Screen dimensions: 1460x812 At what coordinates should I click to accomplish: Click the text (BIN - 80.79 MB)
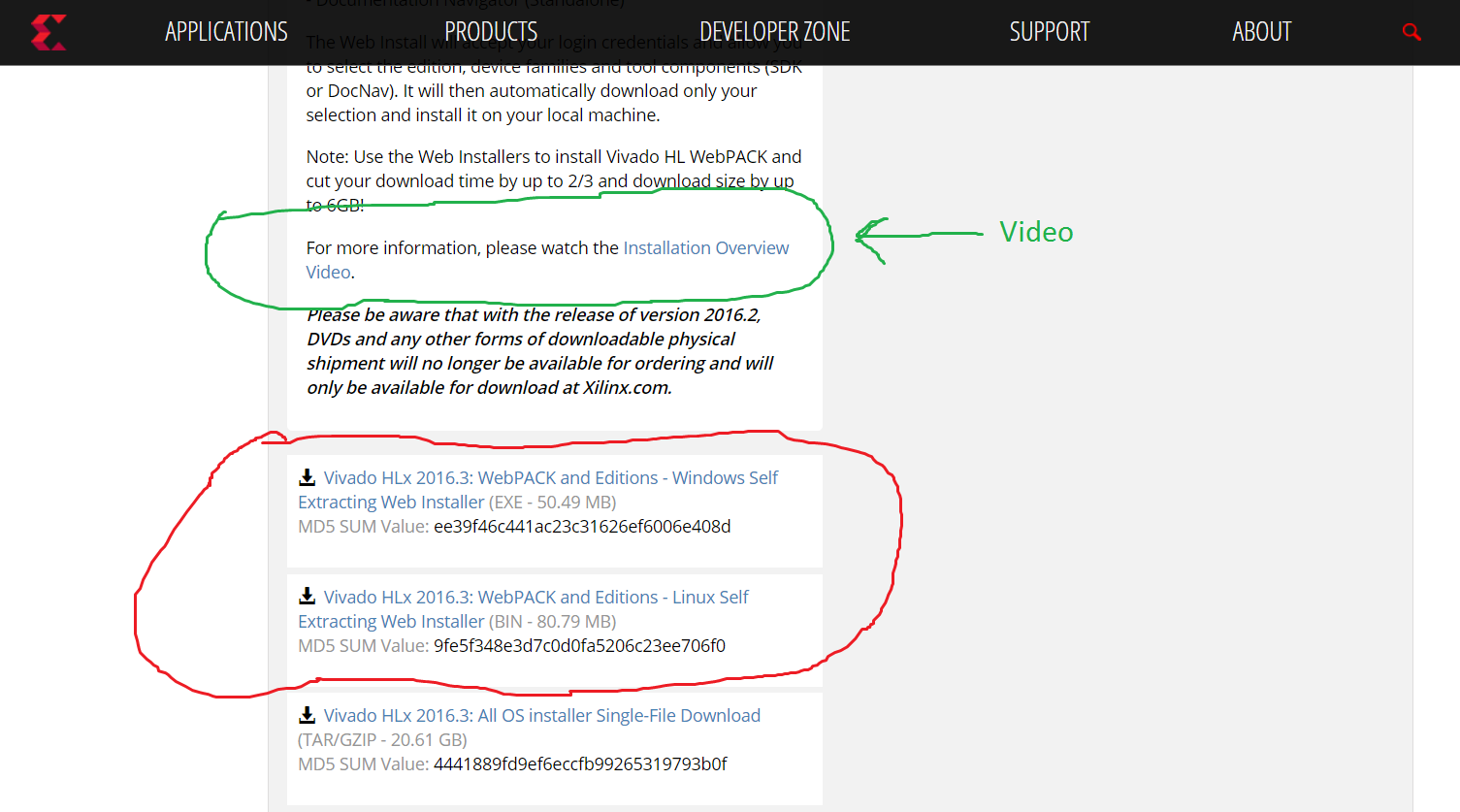coord(553,622)
